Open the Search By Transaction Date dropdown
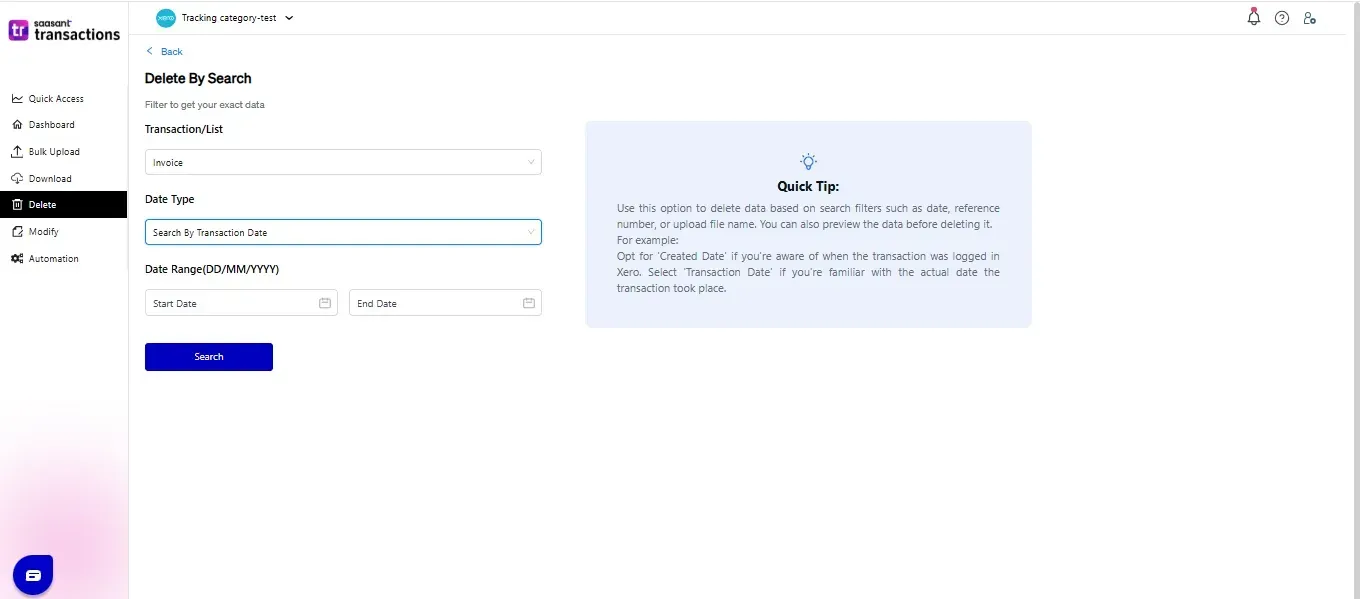This screenshot has height=599, width=1360. click(x=343, y=232)
